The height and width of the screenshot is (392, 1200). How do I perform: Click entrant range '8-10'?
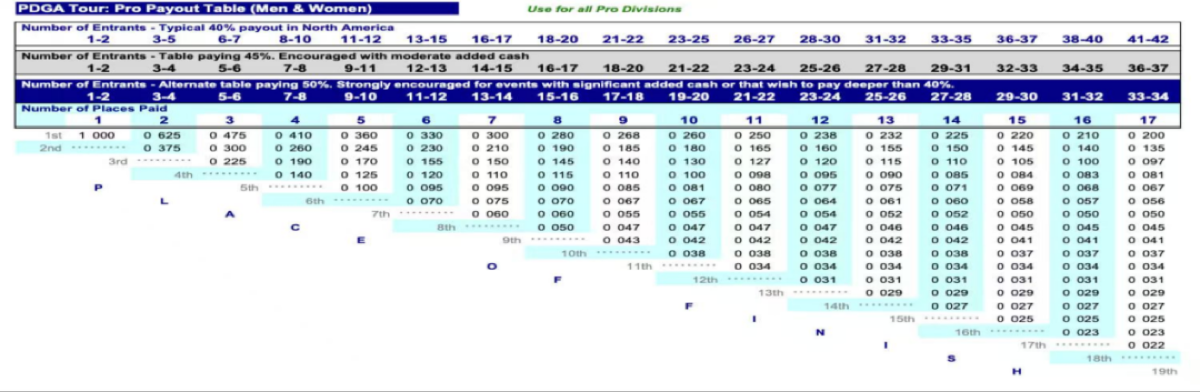(x=294, y=38)
